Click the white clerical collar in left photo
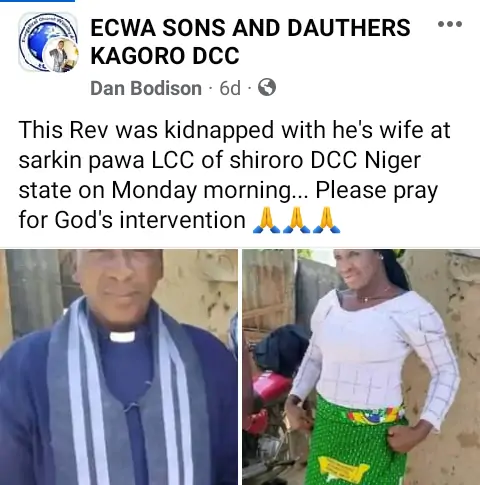480x485 pixels. pyautogui.click(x=122, y=337)
